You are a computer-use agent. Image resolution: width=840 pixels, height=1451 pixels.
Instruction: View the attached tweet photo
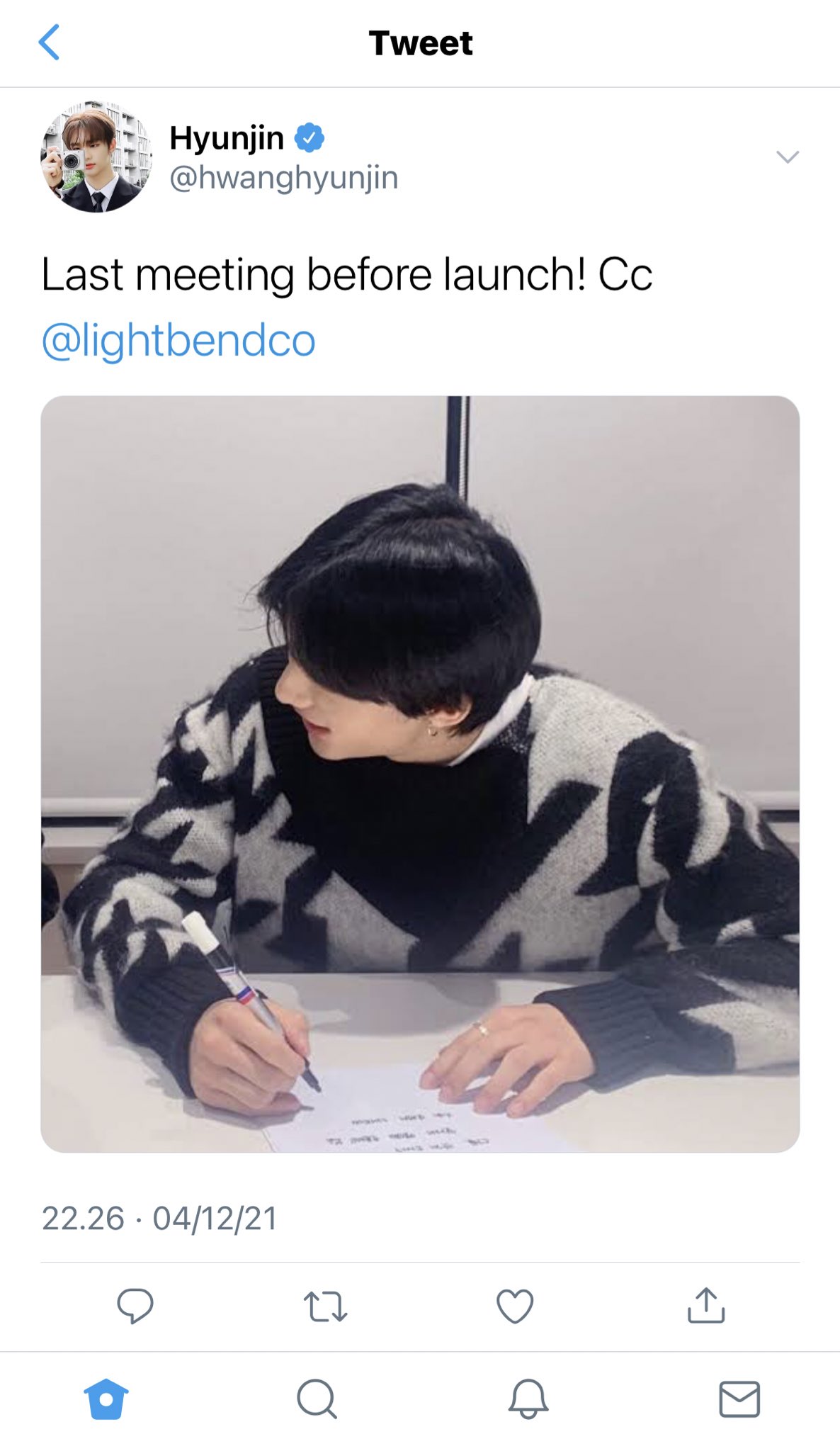point(420,774)
